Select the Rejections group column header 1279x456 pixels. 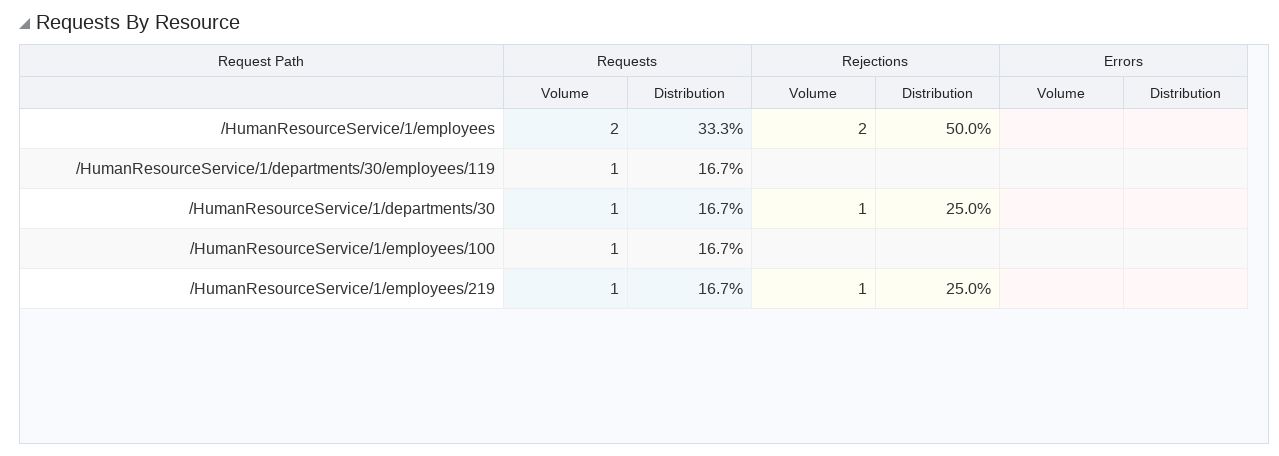tap(874, 61)
